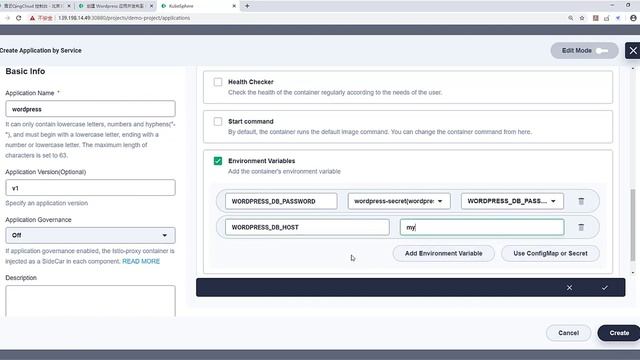Delete the WORDPRESS_DB_PASSWORD variable row
The width and height of the screenshot is (640, 360).
[581, 201]
